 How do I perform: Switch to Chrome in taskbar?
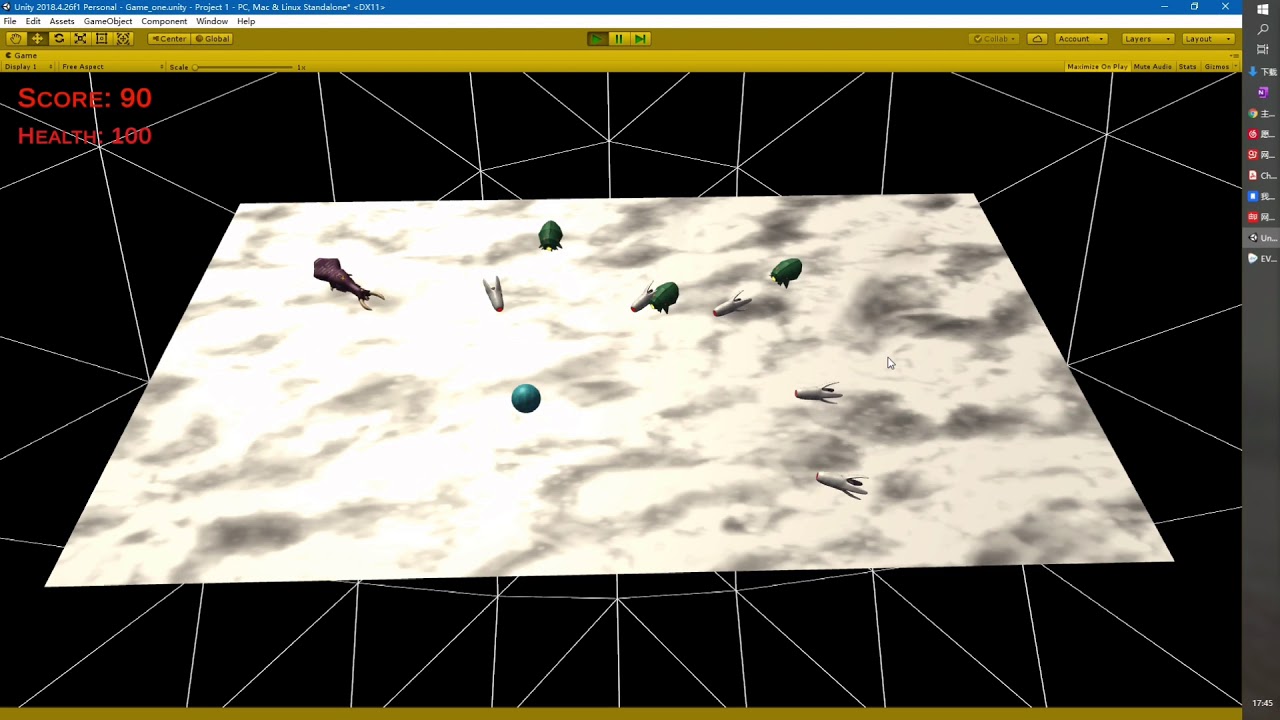tap(1262, 114)
